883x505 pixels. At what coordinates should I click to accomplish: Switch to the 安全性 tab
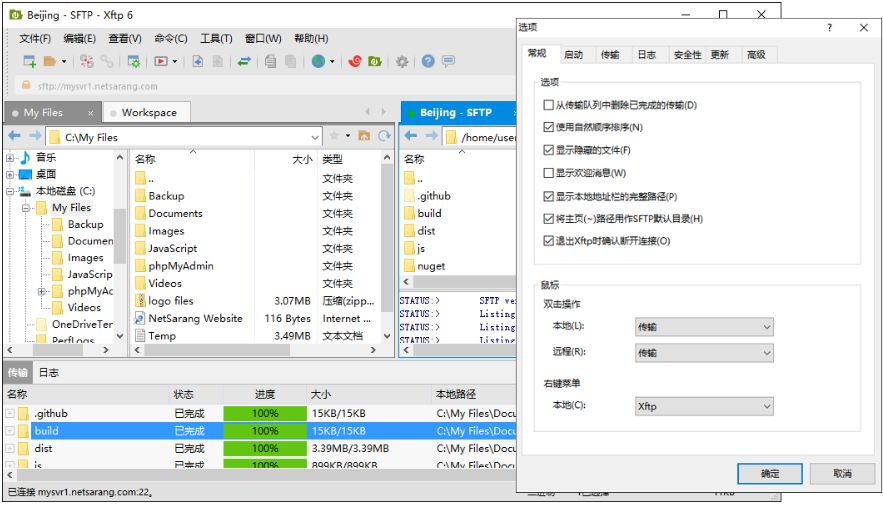pyautogui.click(x=688, y=55)
